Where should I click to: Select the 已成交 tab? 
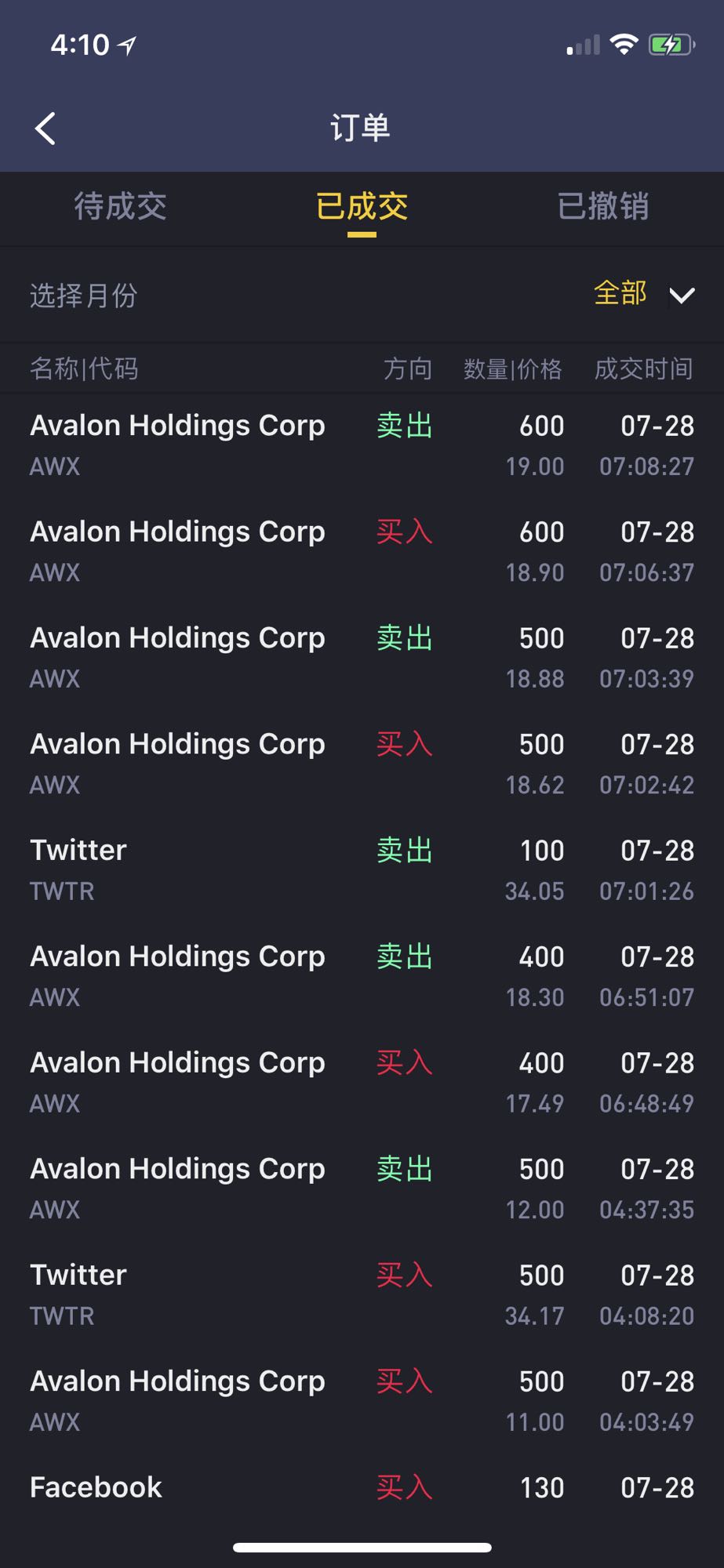(362, 206)
